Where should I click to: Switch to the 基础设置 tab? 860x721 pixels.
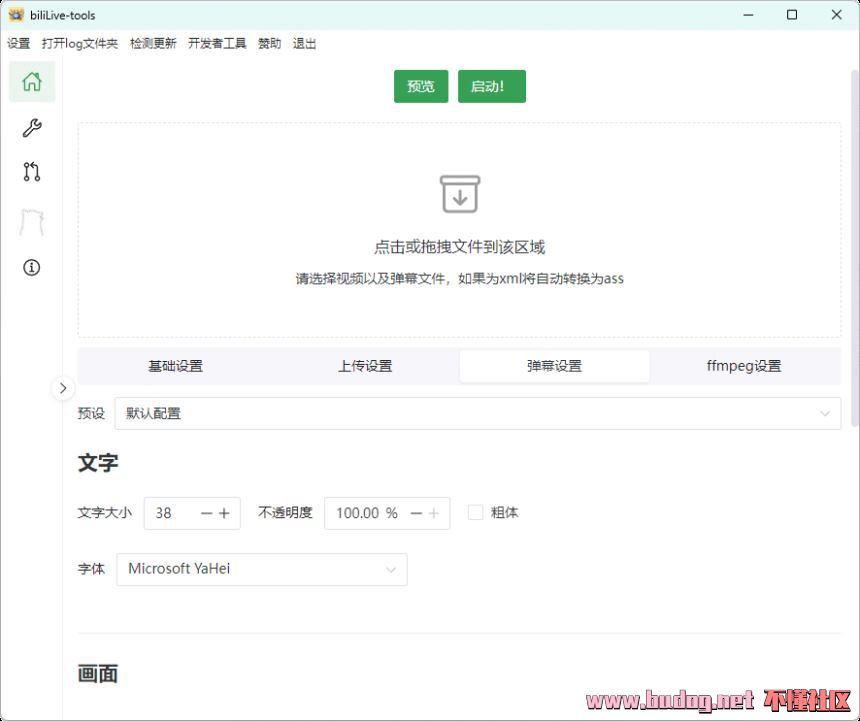(x=175, y=366)
